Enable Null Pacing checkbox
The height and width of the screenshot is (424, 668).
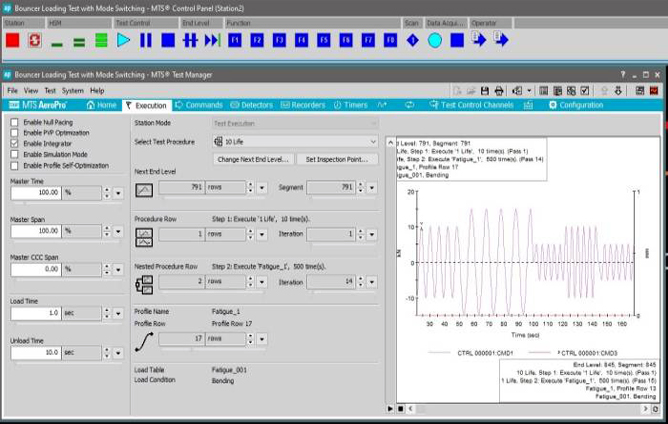(x=14, y=122)
